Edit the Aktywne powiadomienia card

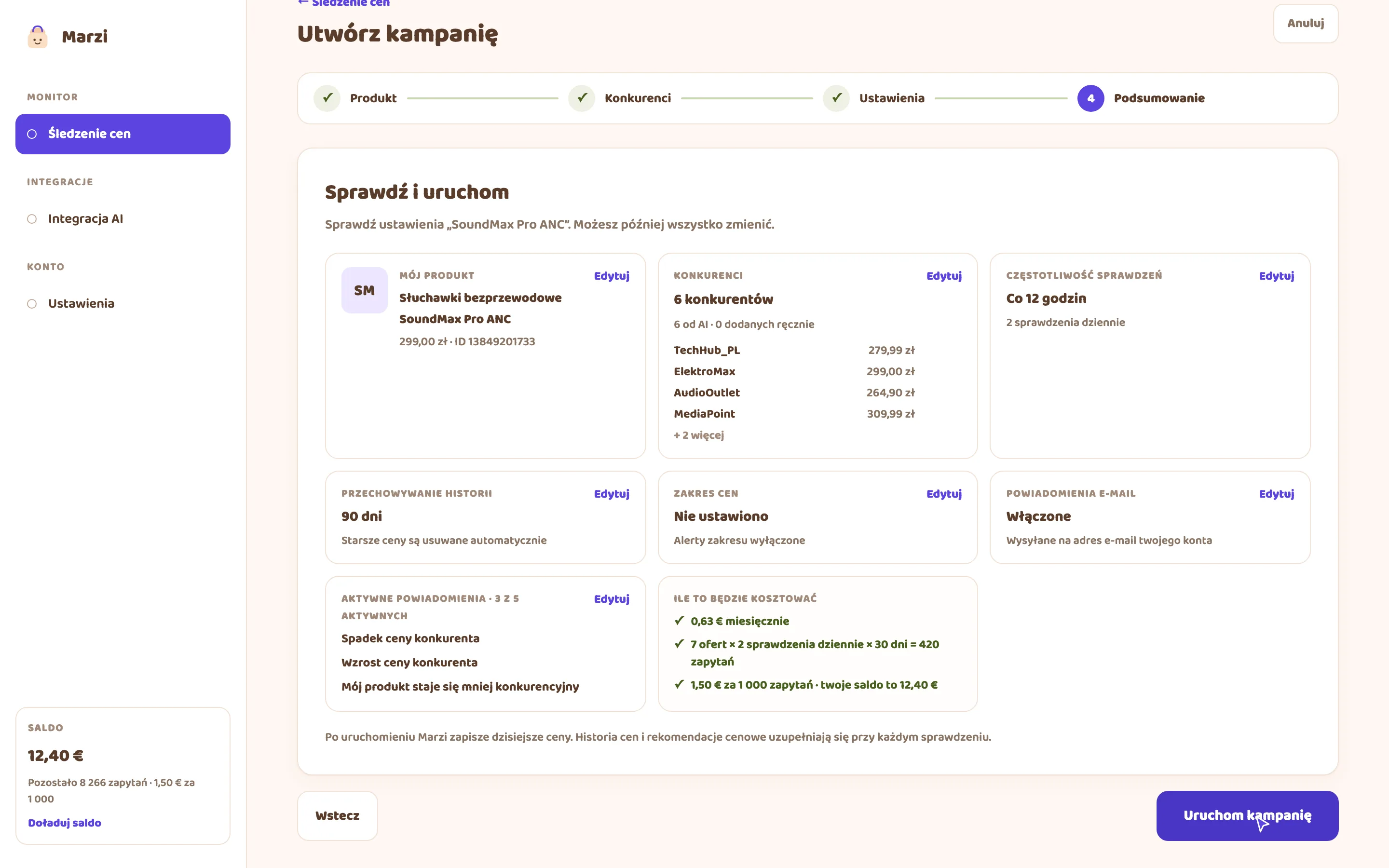tap(612, 599)
